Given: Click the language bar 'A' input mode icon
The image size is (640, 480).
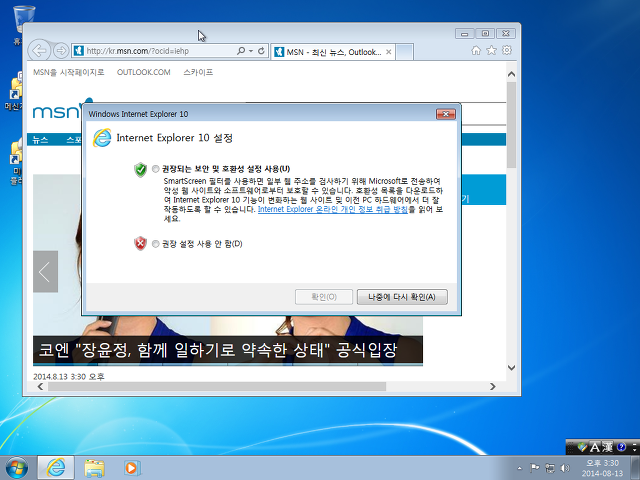Looking at the screenshot, I should pos(595,447).
